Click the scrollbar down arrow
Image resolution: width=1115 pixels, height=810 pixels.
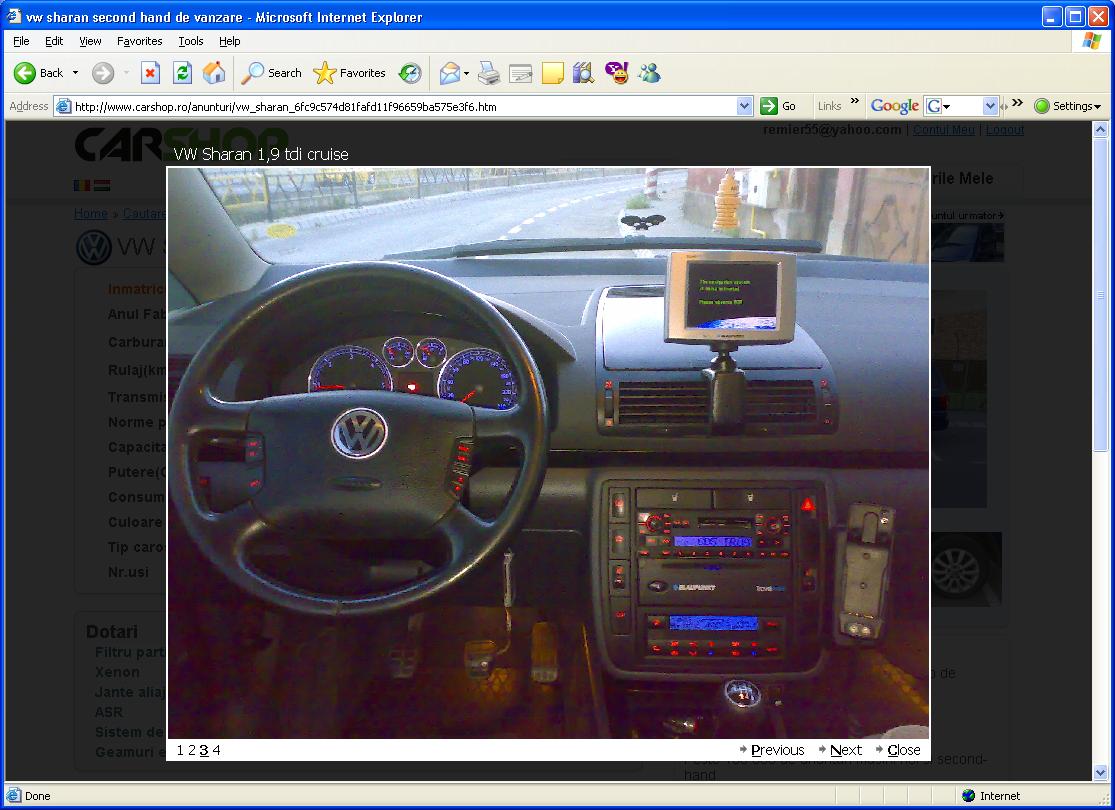pos(1100,772)
